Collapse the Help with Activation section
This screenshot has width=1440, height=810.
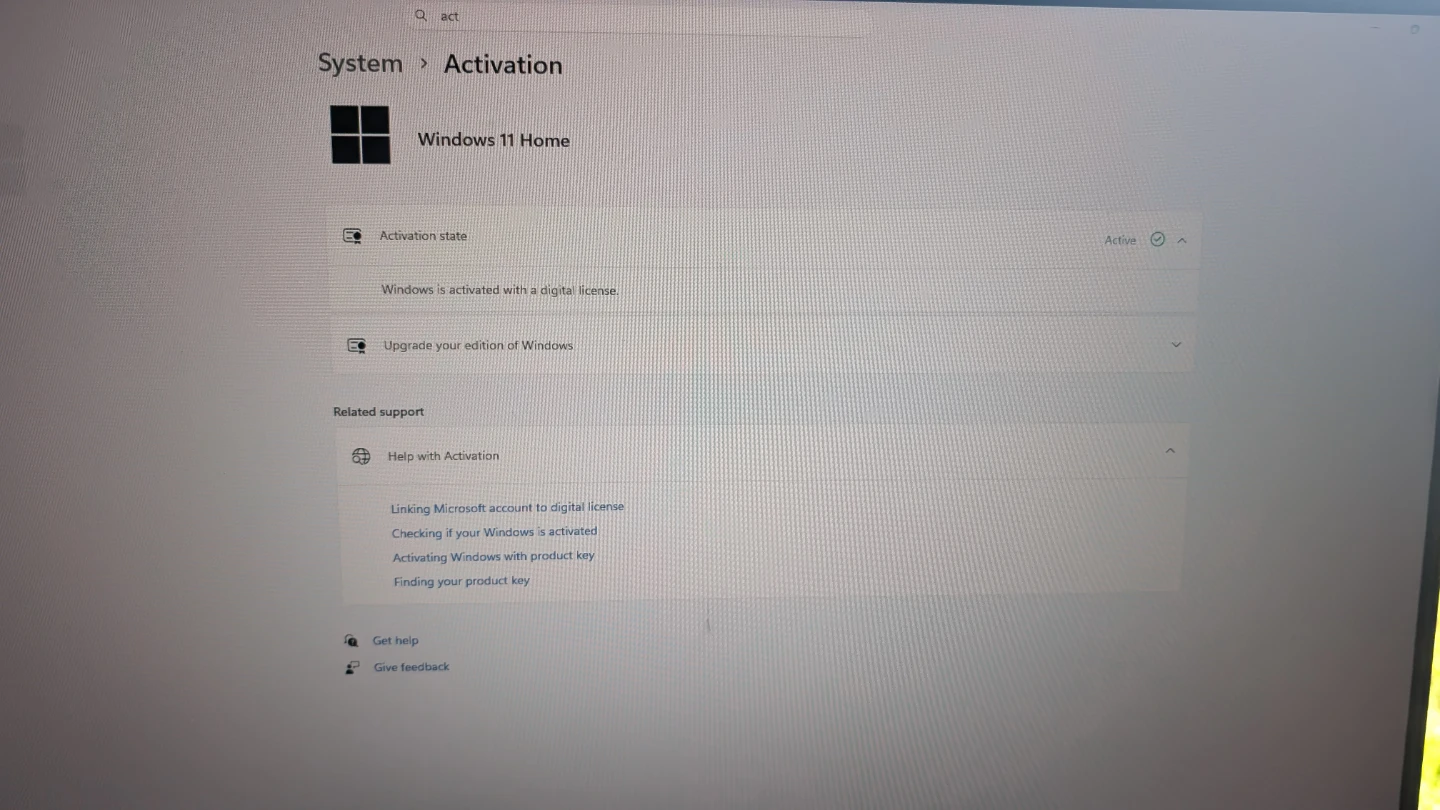[1170, 451]
